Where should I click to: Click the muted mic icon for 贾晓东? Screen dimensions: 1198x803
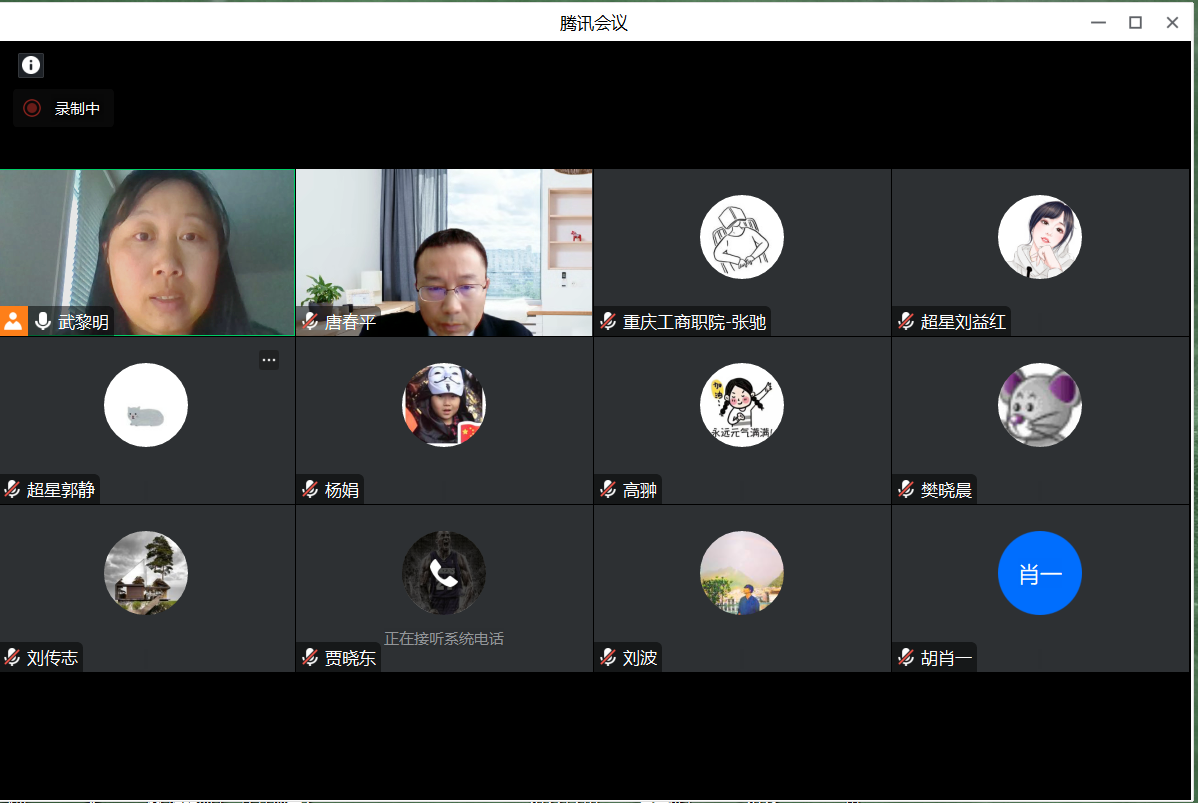click(310, 658)
